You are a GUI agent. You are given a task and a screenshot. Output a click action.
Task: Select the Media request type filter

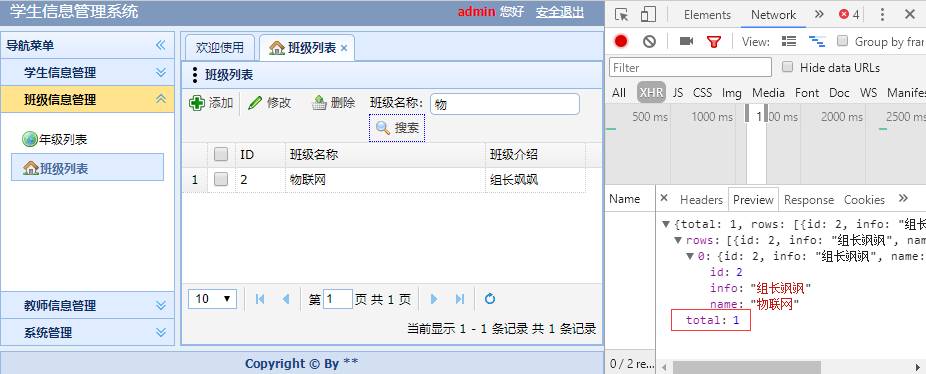pyautogui.click(x=768, y=93)
